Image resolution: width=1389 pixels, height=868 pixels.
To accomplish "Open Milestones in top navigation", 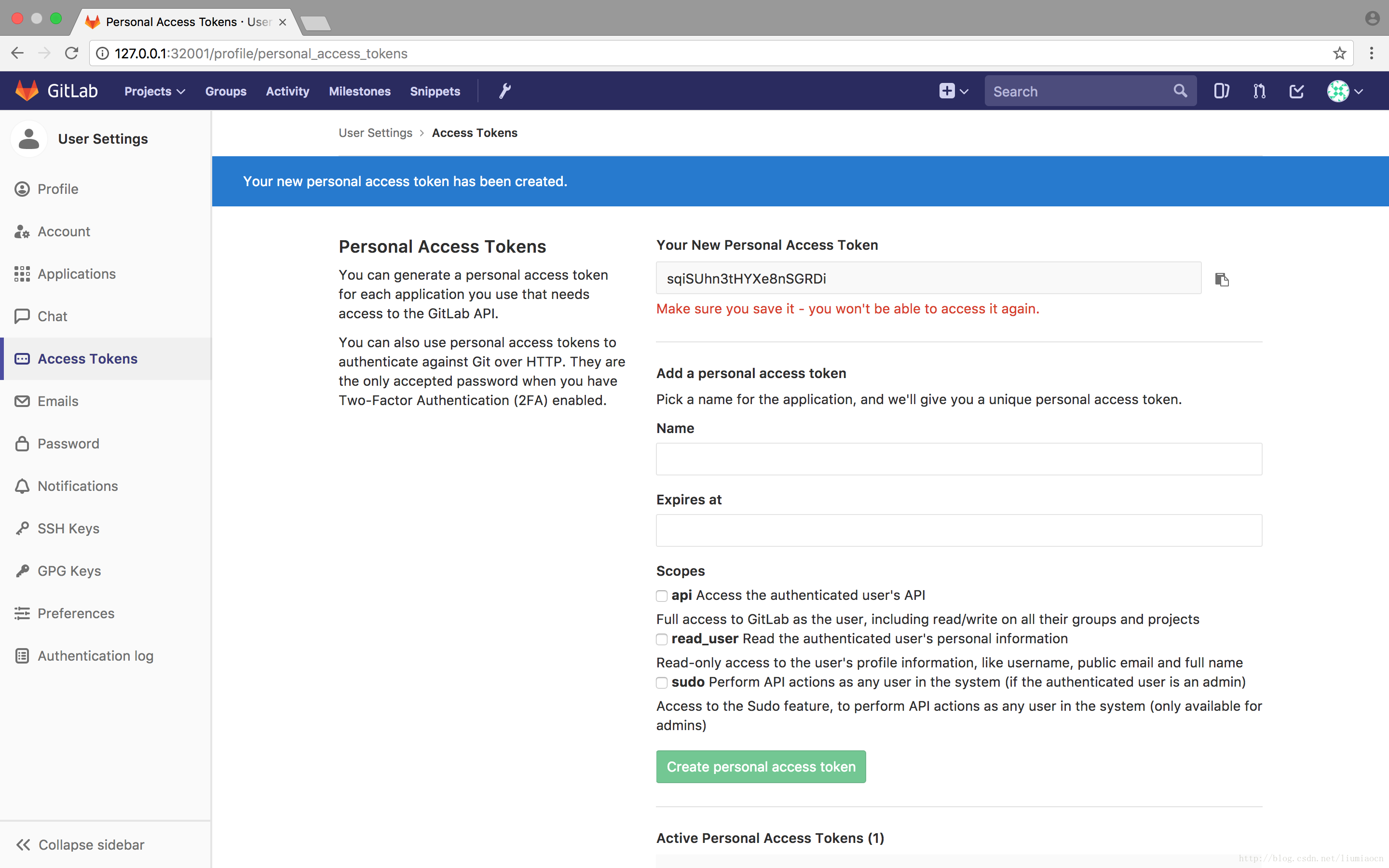I will click(x=360, y=91).
